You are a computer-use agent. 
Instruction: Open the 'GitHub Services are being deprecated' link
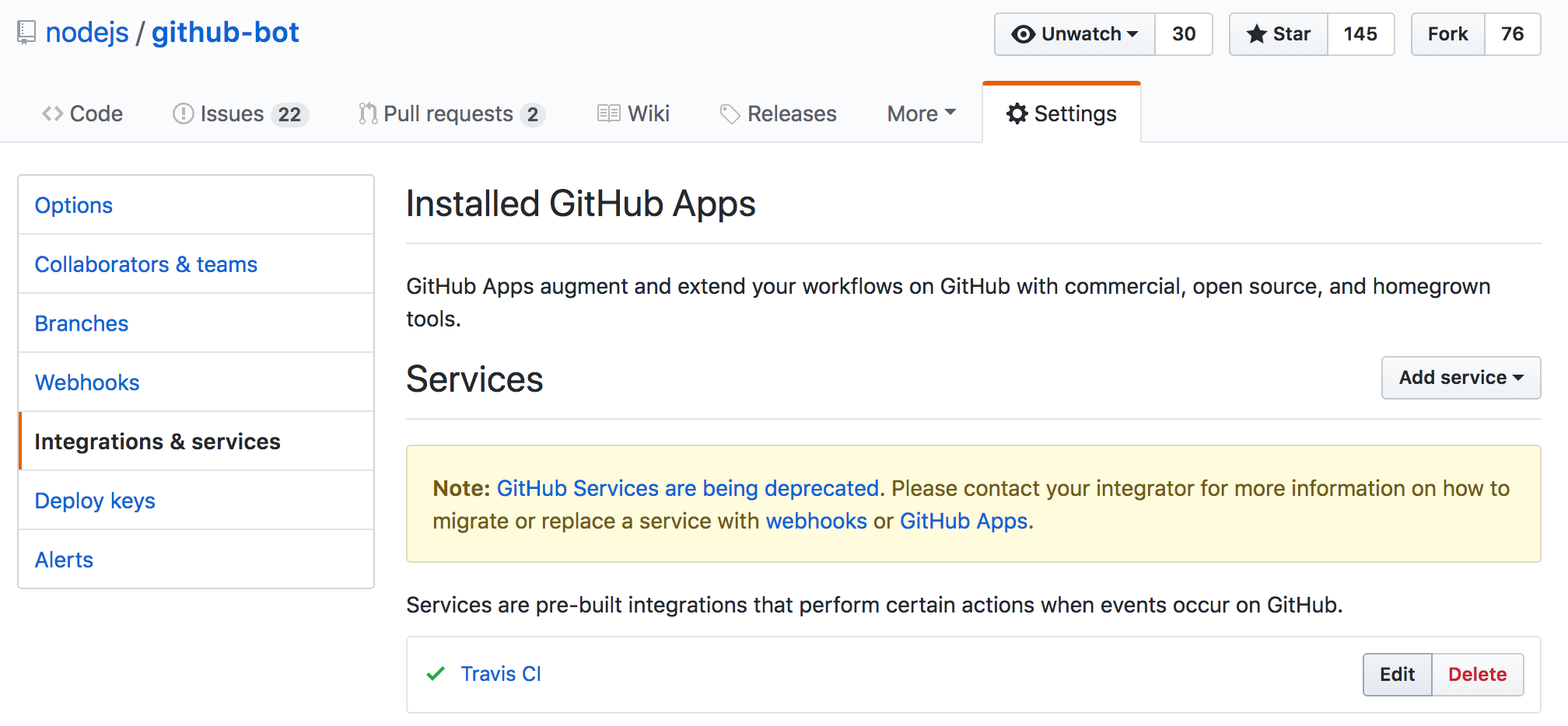coord(688,488)
